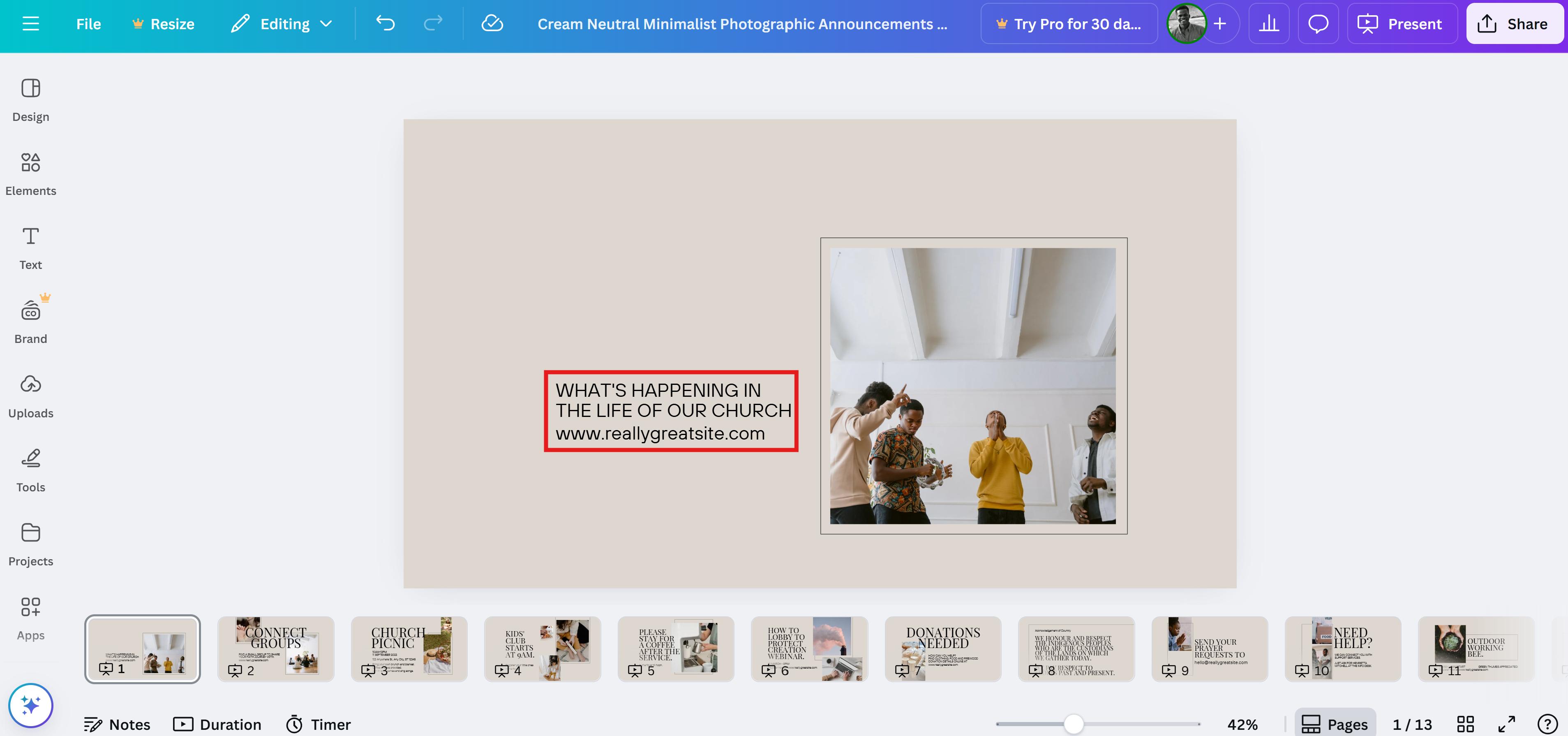This screenshot has width=1568, height=736.
Task: Open the analytics bar chart icon
Action: pyautogui.click(x=1268, y=24)
